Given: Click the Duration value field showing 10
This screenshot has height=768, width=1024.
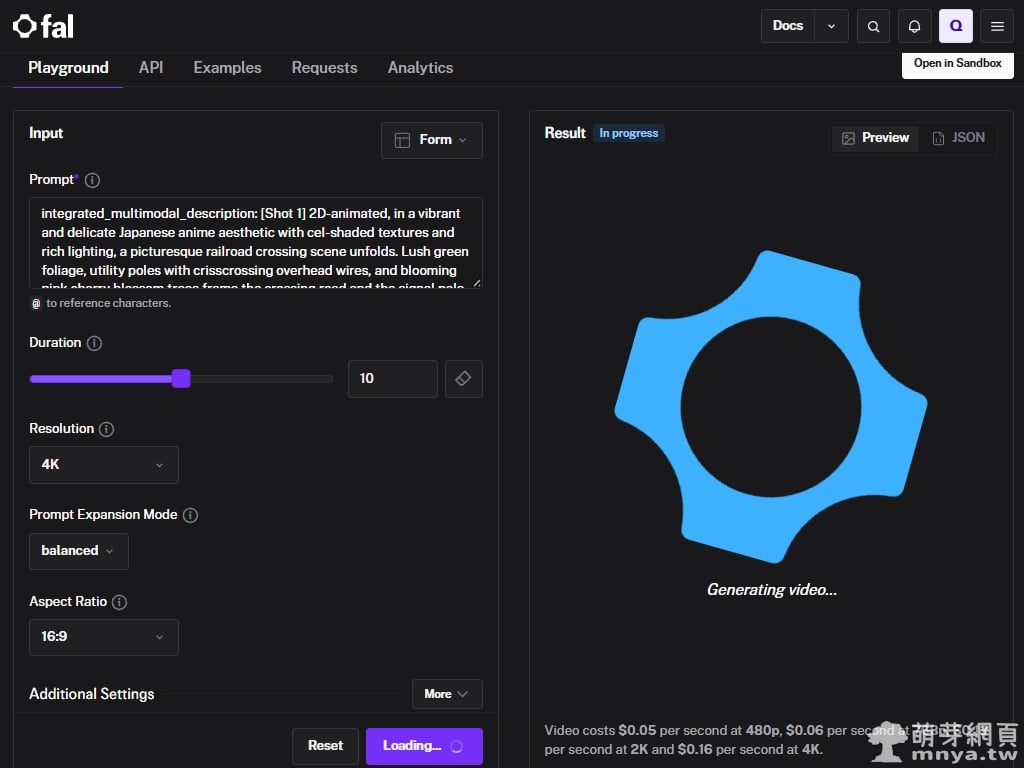Looking at the screenshot, I should point(392,379).
